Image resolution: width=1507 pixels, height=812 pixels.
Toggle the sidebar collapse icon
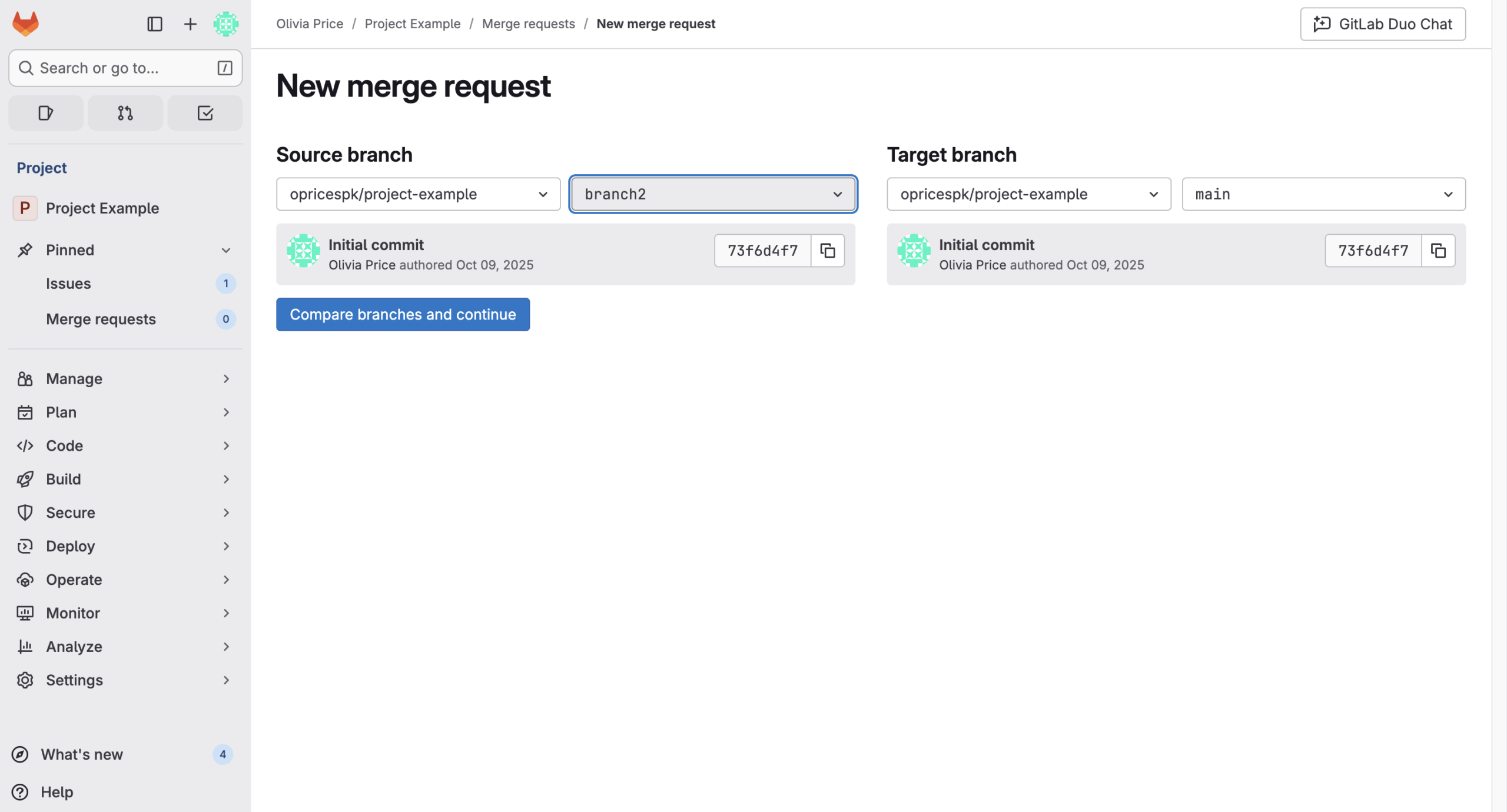[154, 24]
